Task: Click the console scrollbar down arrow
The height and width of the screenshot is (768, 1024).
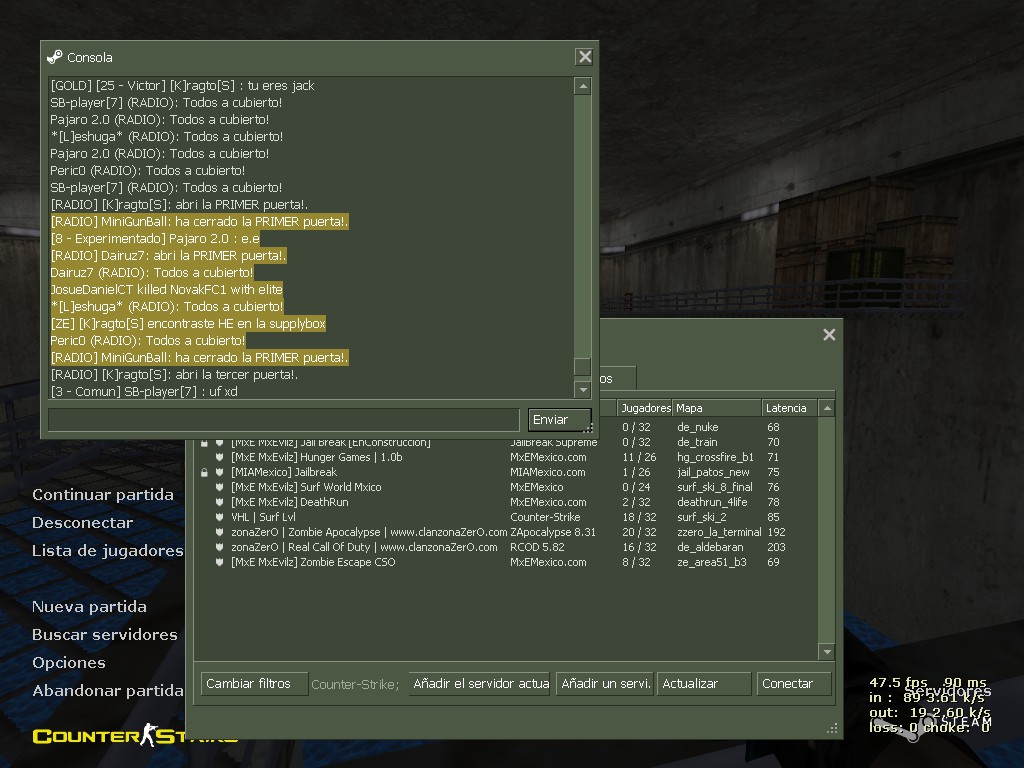Action: (583, 390)
